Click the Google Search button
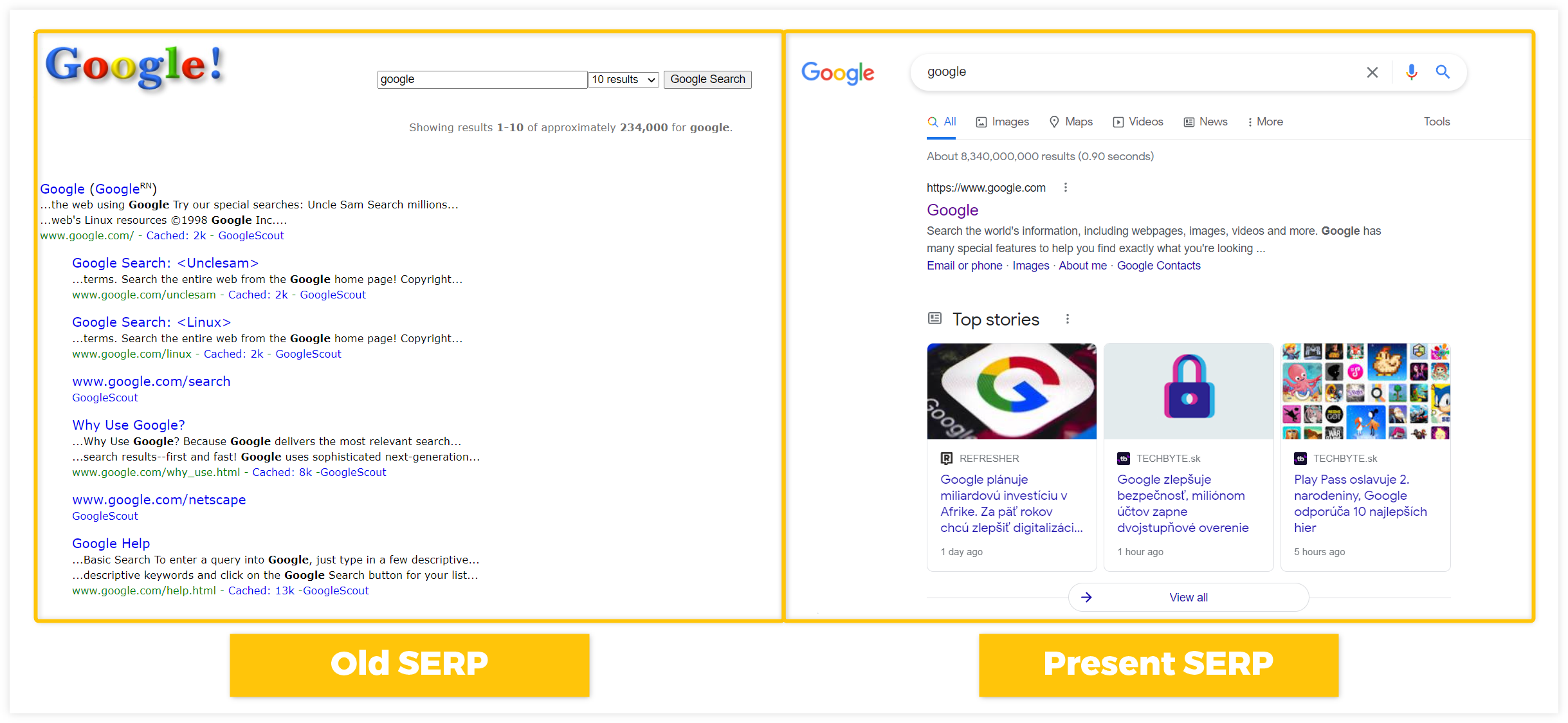The width and height of the screenshot is (1568, 723). tap(707, 80)
